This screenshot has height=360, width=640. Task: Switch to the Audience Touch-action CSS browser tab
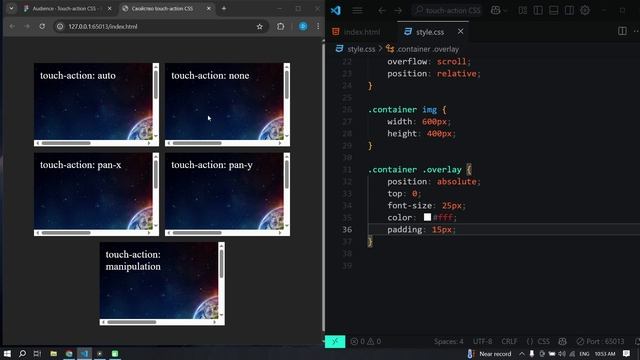(67, 9)
